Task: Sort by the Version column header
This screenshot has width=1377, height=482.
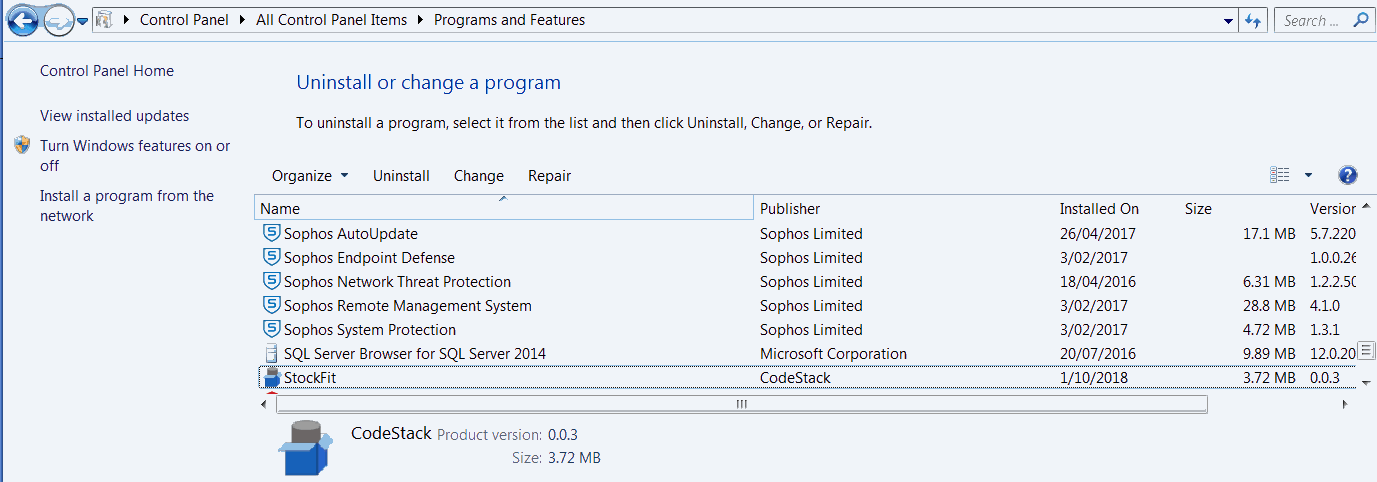Action: pyautogui.click(x=1332, y=208)
